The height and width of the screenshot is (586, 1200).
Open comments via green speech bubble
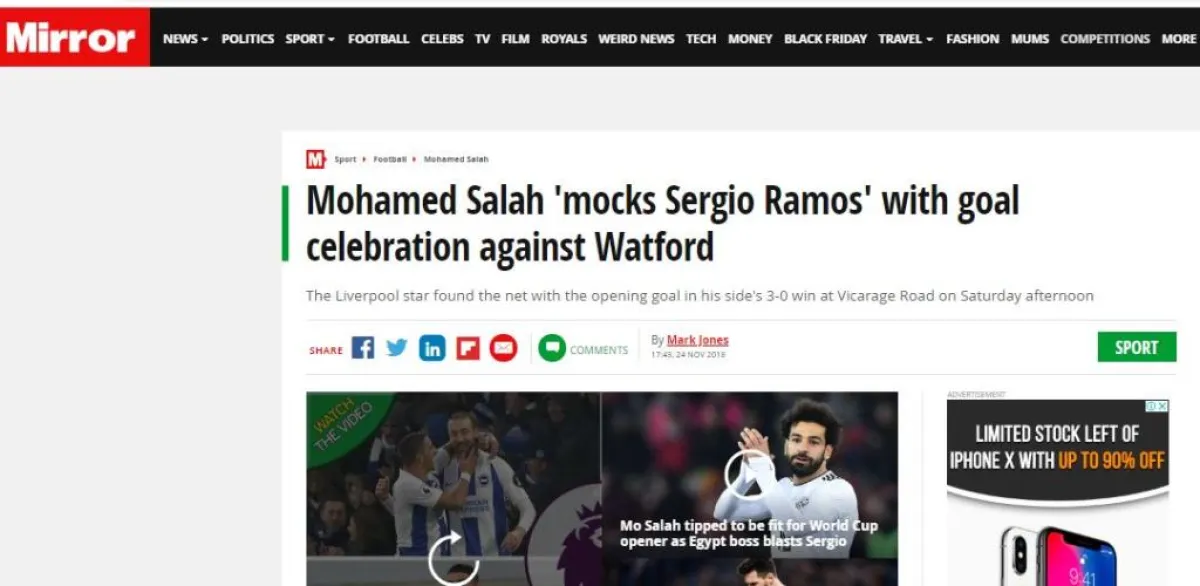[x=552, y=348]
